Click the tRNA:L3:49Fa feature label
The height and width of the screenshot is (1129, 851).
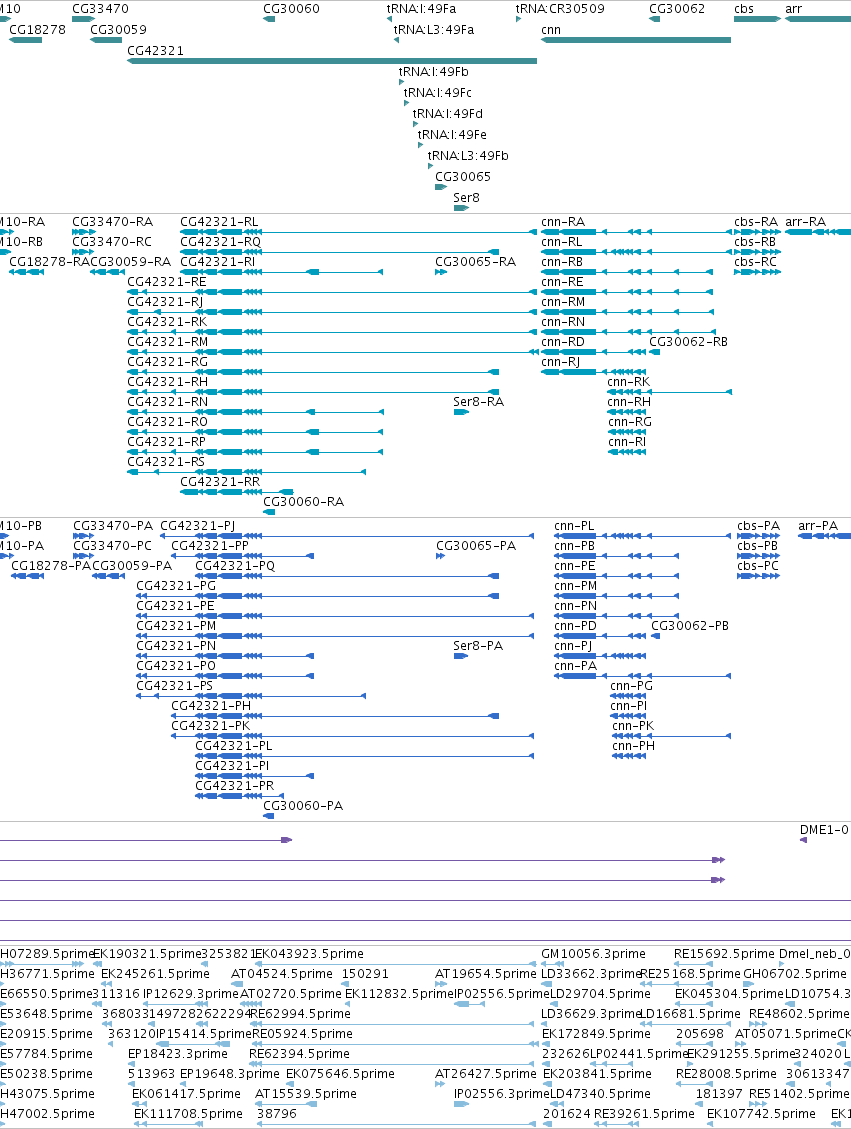pyautogui.click(x=434, y=30)
